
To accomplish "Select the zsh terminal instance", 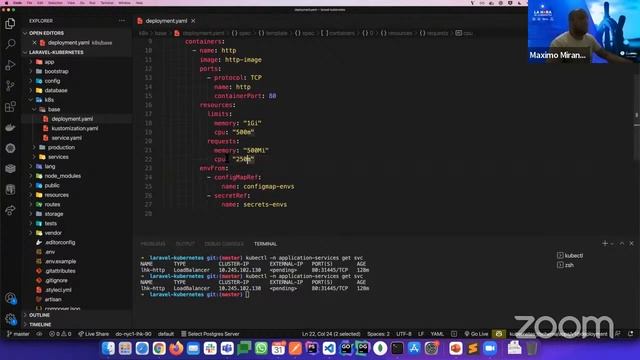I will 565,265.
